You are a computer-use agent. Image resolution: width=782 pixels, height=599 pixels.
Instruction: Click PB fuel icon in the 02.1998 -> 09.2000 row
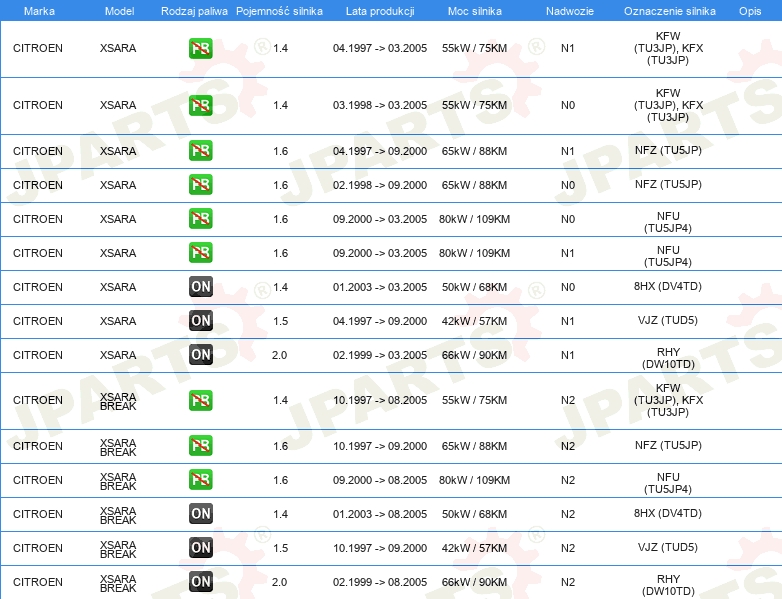click(200, 185)
